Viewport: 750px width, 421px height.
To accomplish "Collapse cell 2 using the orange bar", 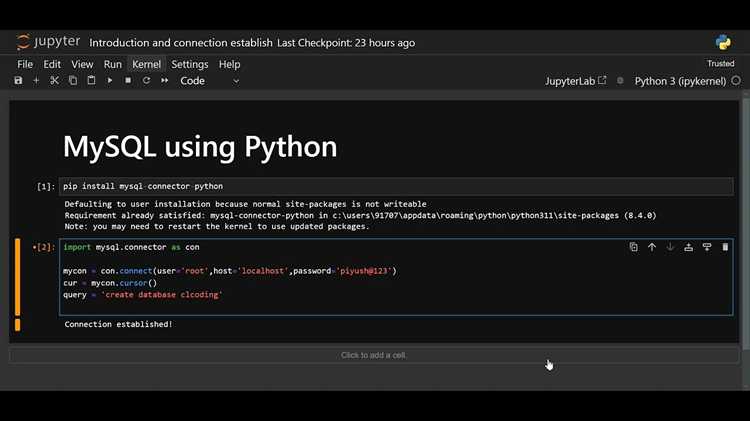I will point(18,277).
